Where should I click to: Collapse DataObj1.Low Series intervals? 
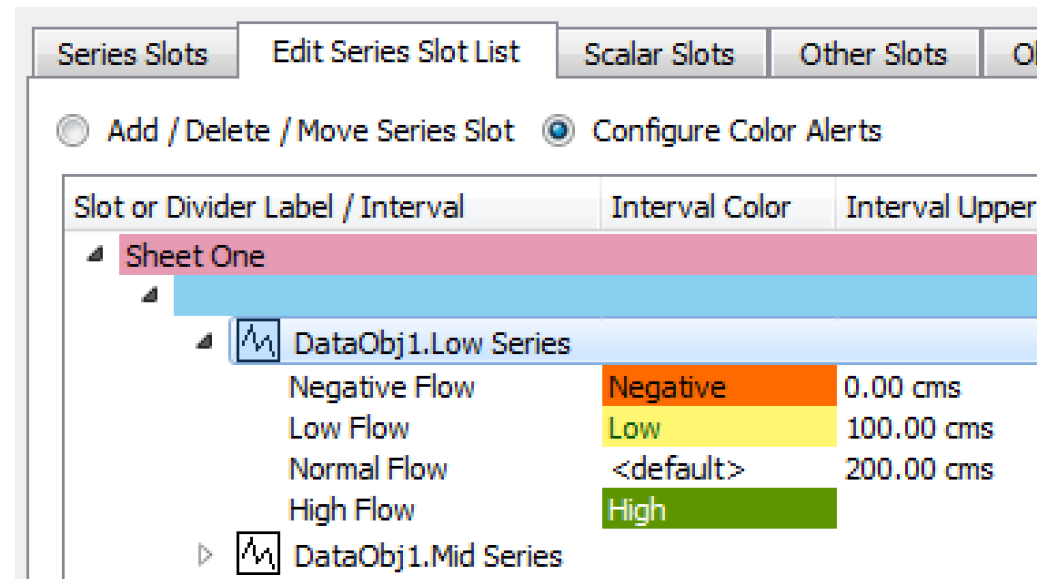tap(205, 343)
